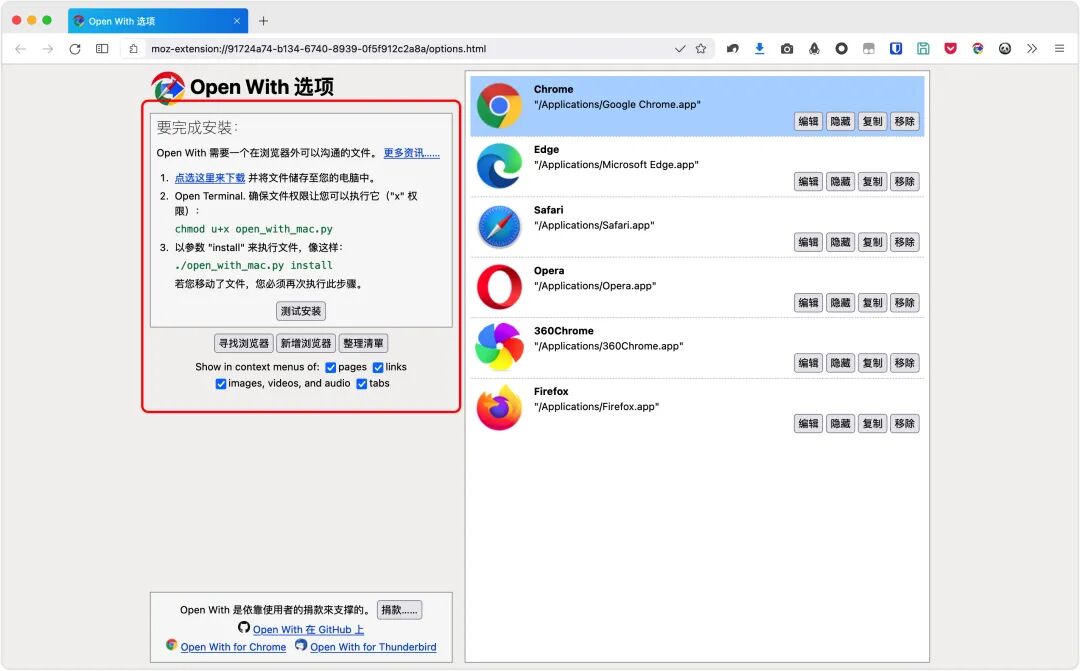The width and height of the screenshot is (1080, 671).
Task: Click the Chrome browser icon in list
Action: pyautogui.click(x=499, y=105)
